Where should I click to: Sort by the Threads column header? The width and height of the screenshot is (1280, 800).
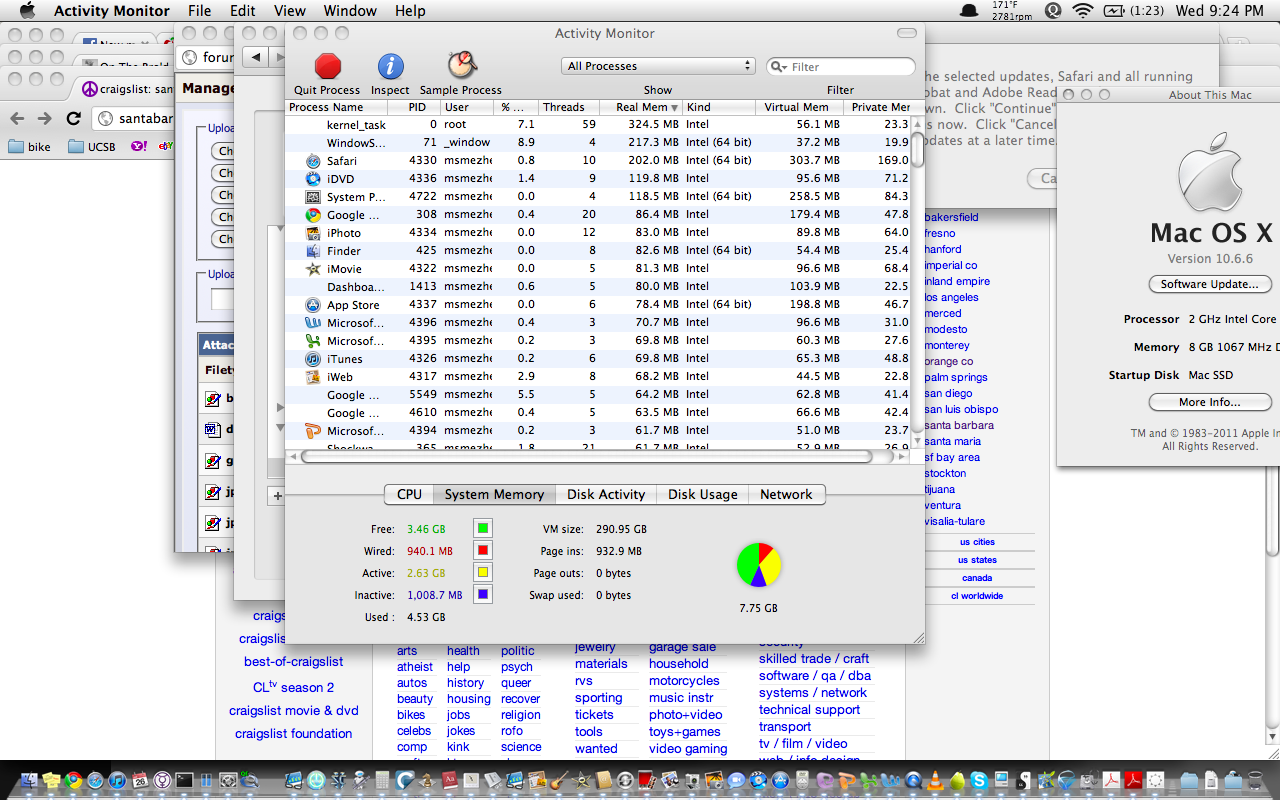(x=568, y=107)
